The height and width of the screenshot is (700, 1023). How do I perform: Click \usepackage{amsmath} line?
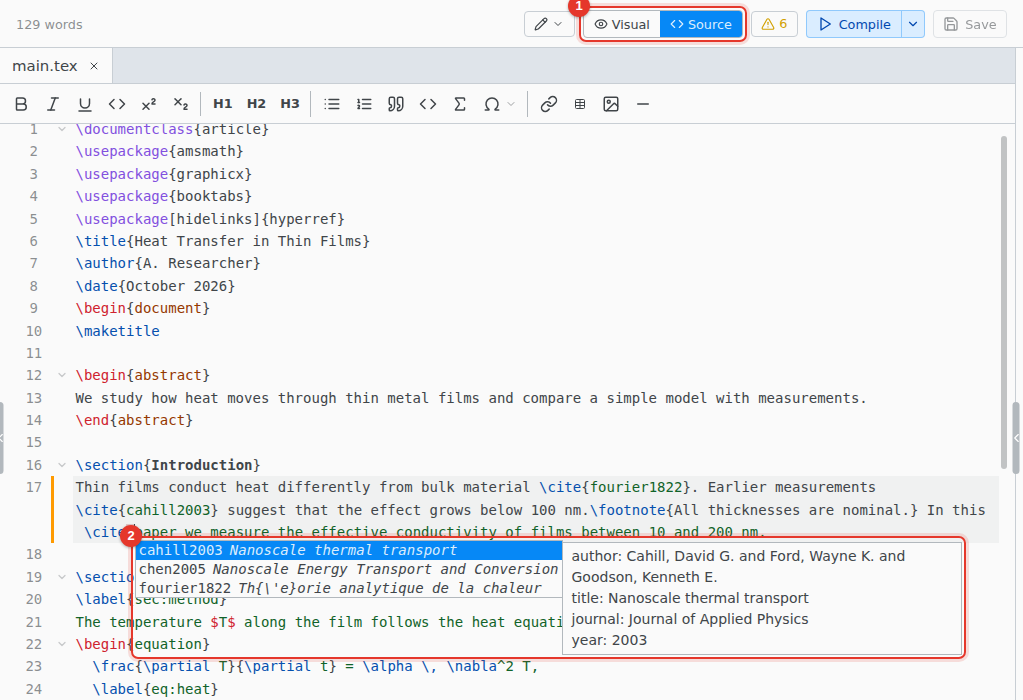159,151
